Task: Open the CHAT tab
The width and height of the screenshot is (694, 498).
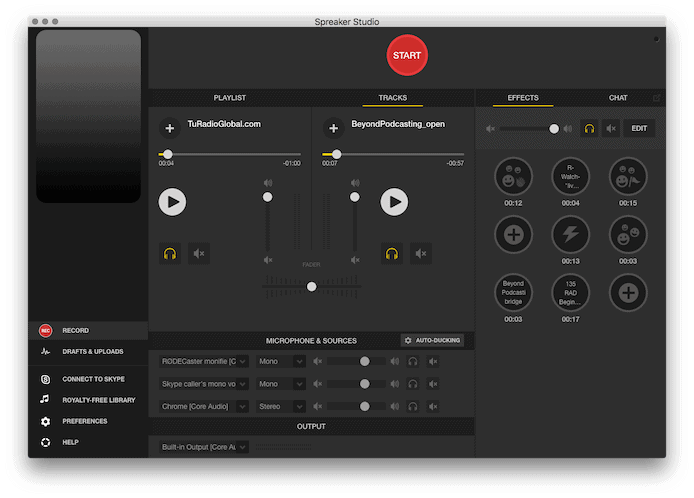Action: tap(618, 98)
